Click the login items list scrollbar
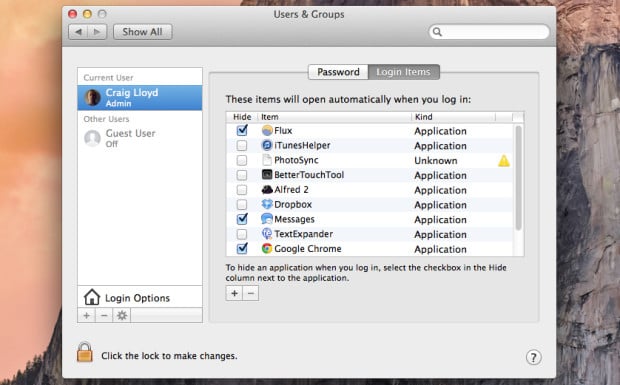 coord(518,178)
